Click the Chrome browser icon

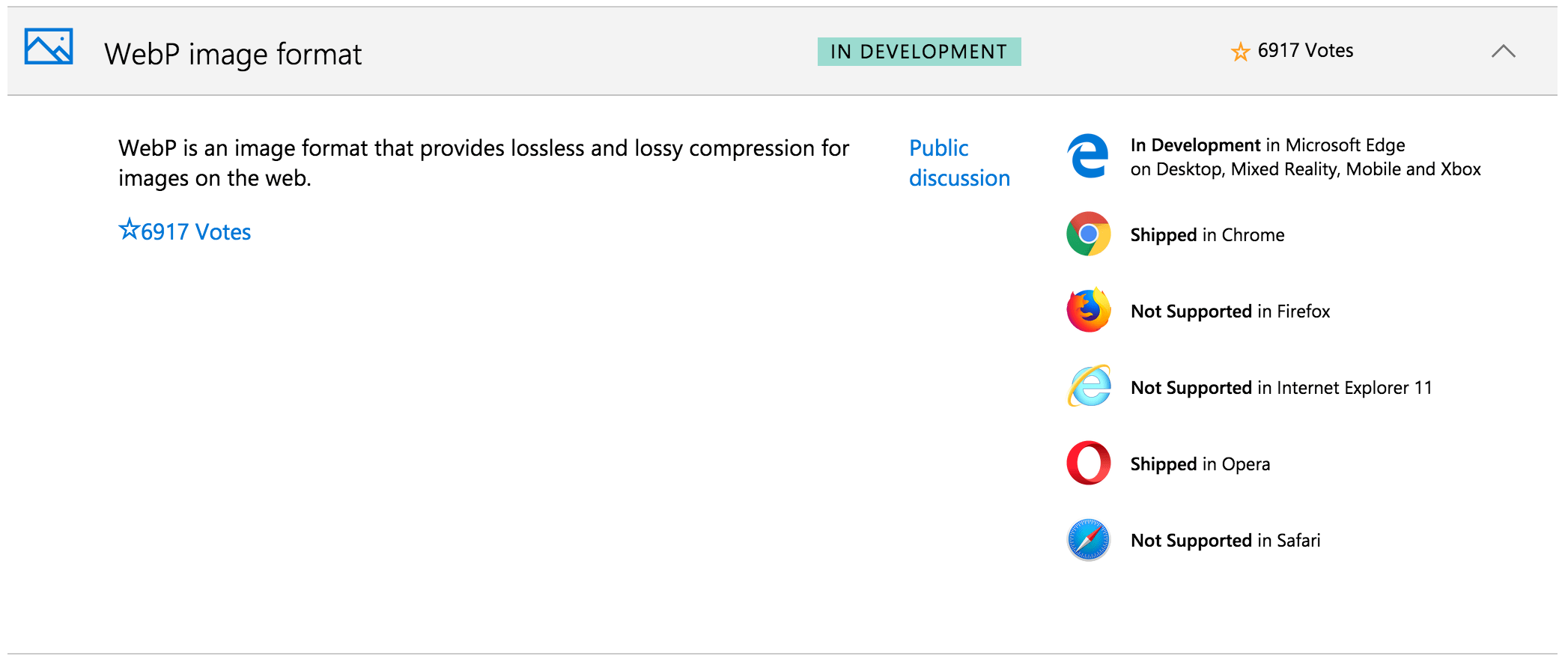pyautogui.click(x=1088, y=234)
